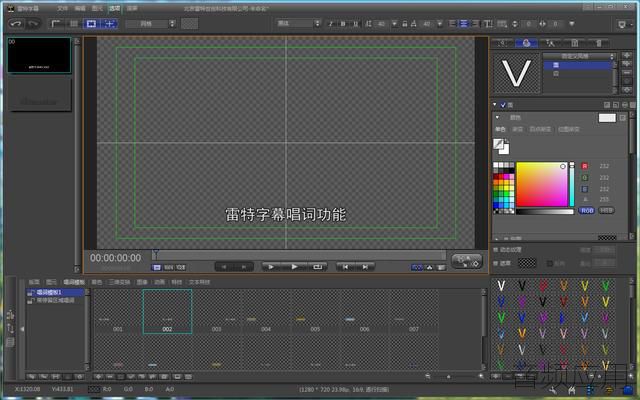Click the Undo arrow button
640x400 pixels.
(x=16, y=24)
